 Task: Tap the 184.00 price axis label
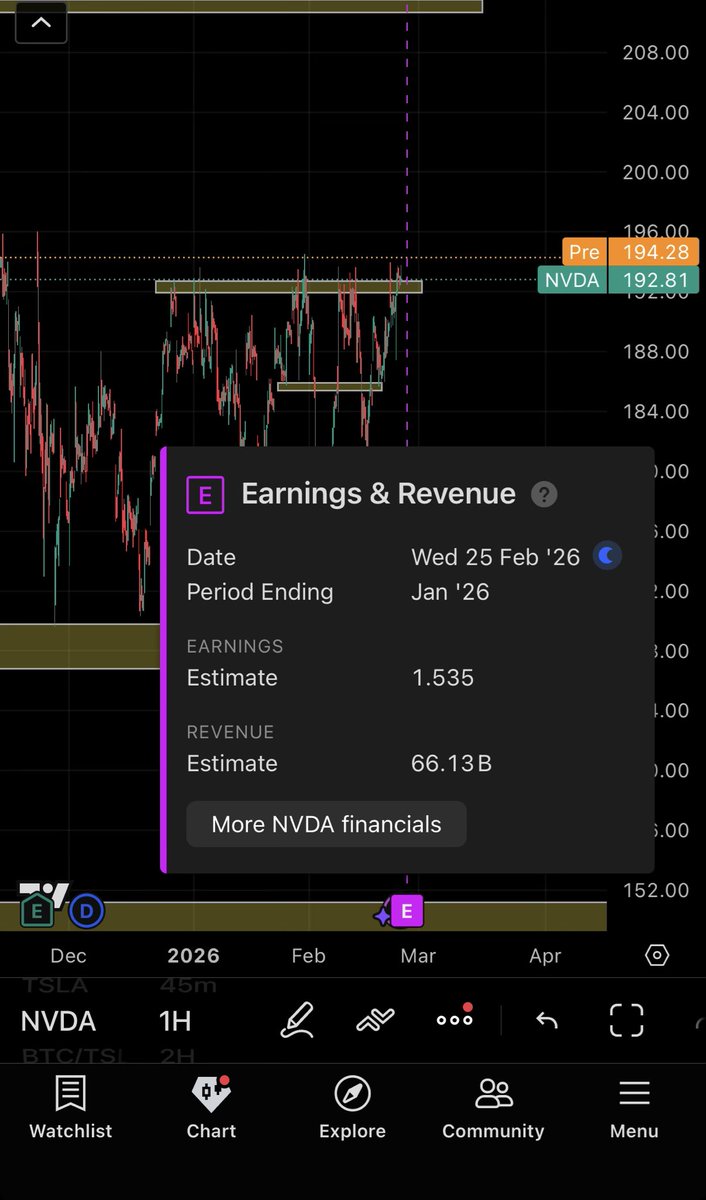[x=656, y=411]
